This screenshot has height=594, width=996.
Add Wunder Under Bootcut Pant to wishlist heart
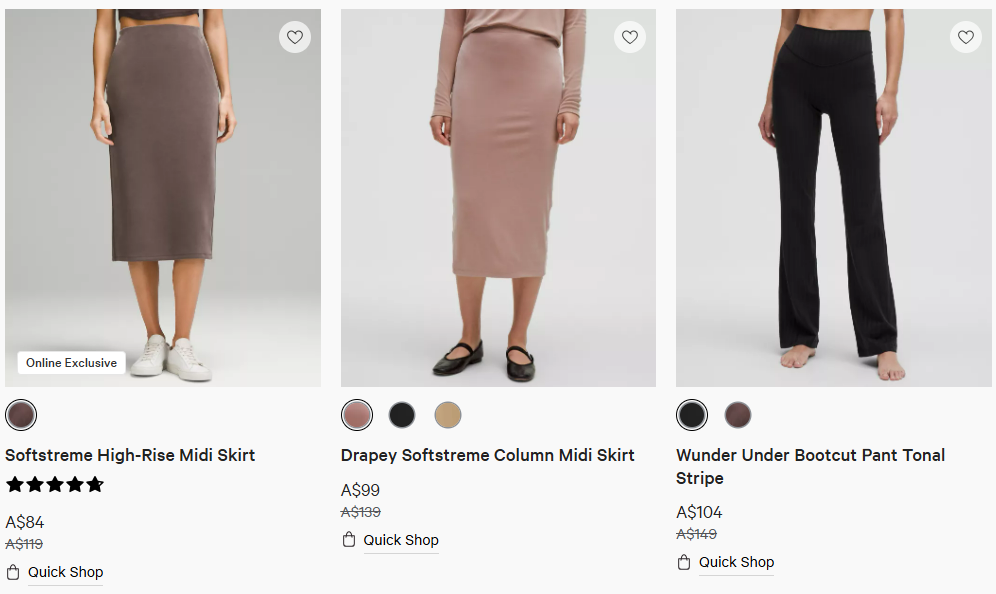(x=965, y=37)
